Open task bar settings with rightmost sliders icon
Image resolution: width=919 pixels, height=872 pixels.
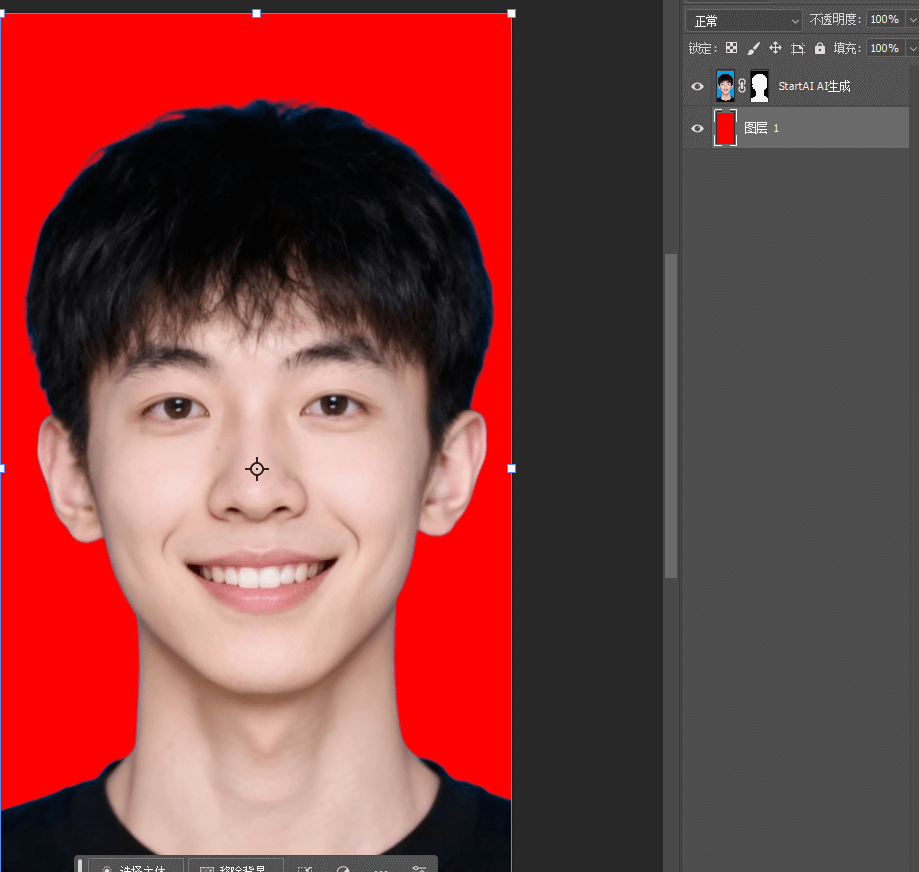pos(418,866)
